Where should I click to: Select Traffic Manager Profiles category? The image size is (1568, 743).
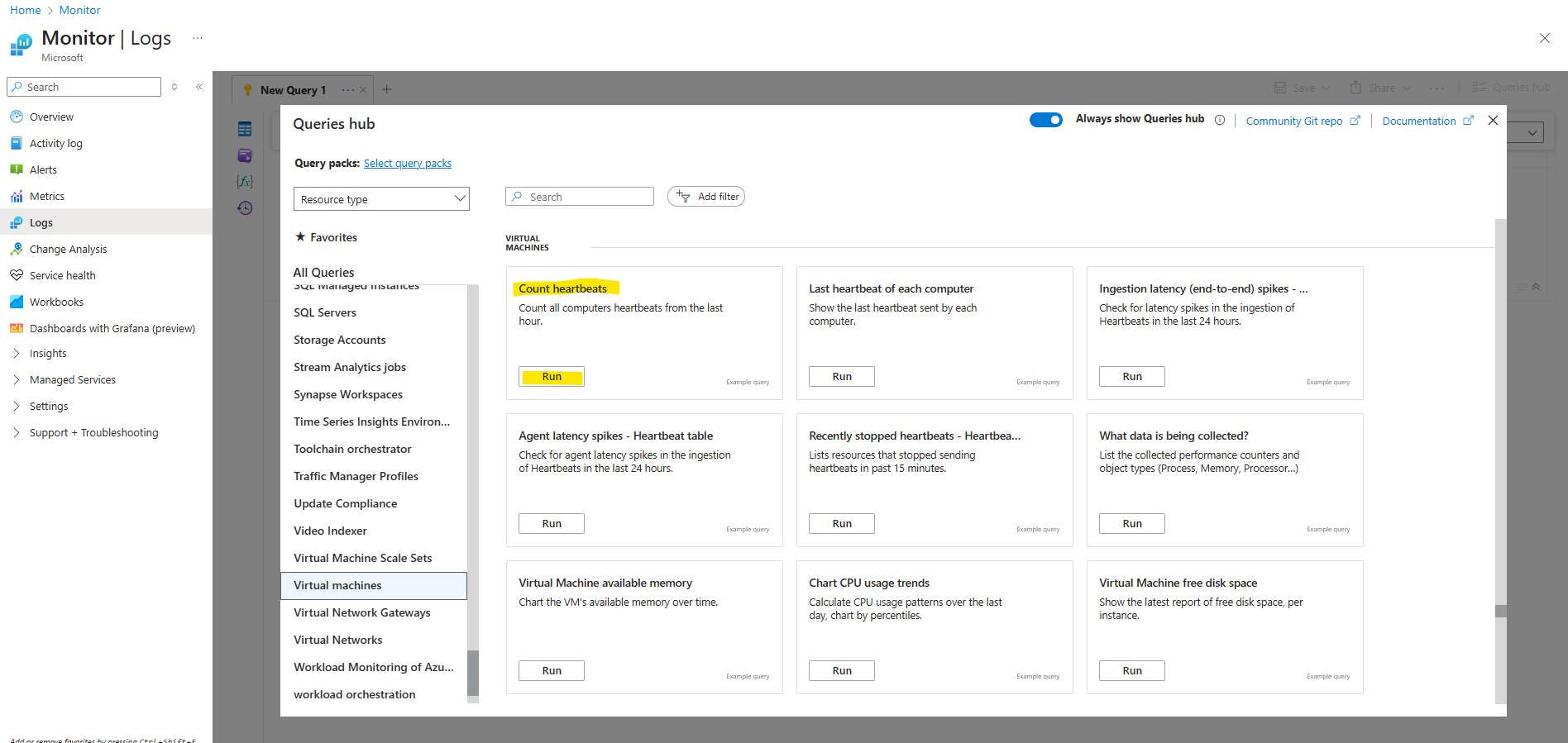tap(356, 476)
